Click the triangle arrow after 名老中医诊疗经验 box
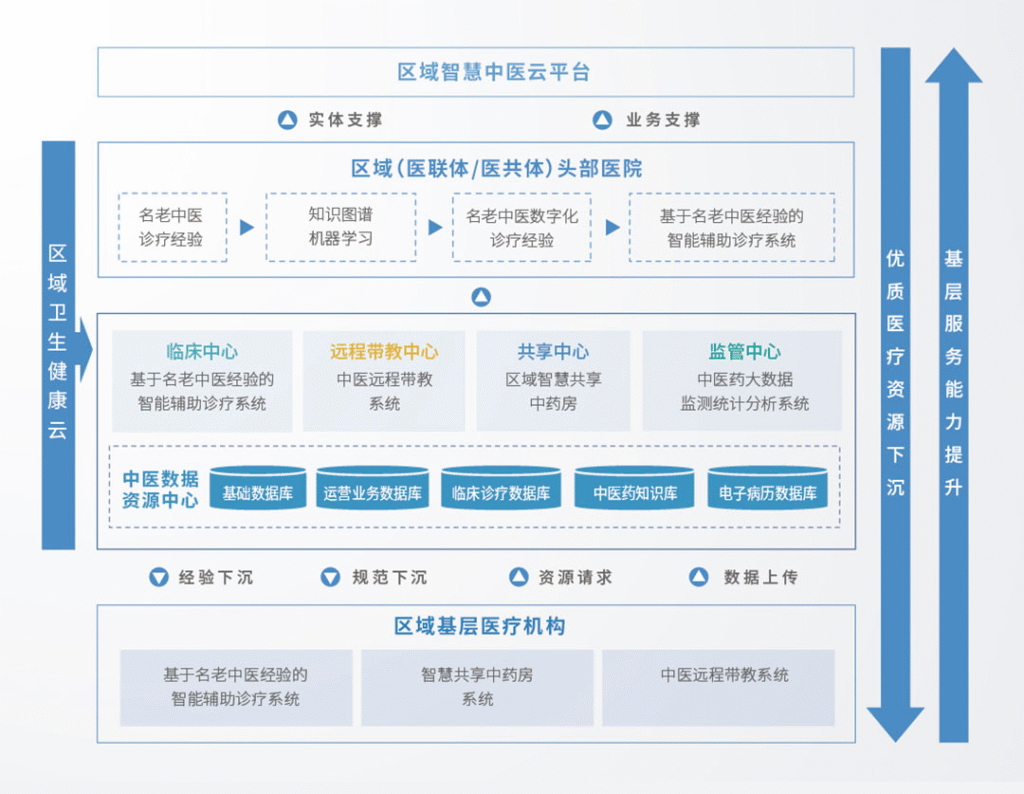Viewport: 1024px width, 794px height. pyautogui.click(x=247, y=227)
